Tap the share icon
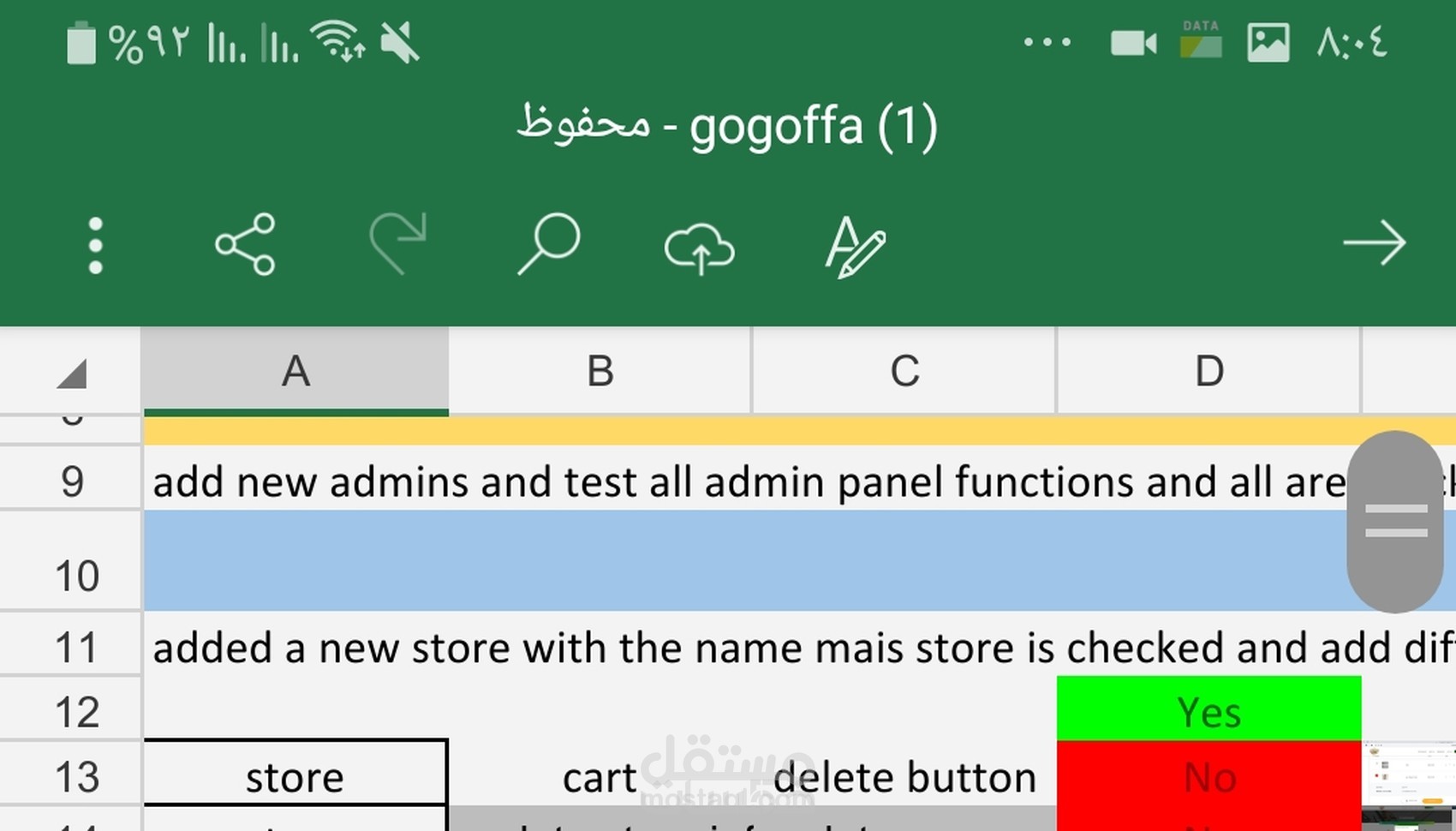The width and height of the screenshot is (1456, 831). pos(246,245)
